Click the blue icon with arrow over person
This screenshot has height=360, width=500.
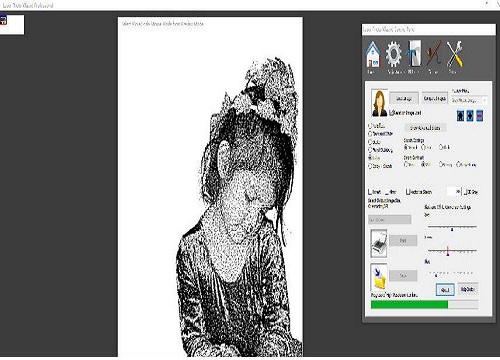tap(470, 116)
